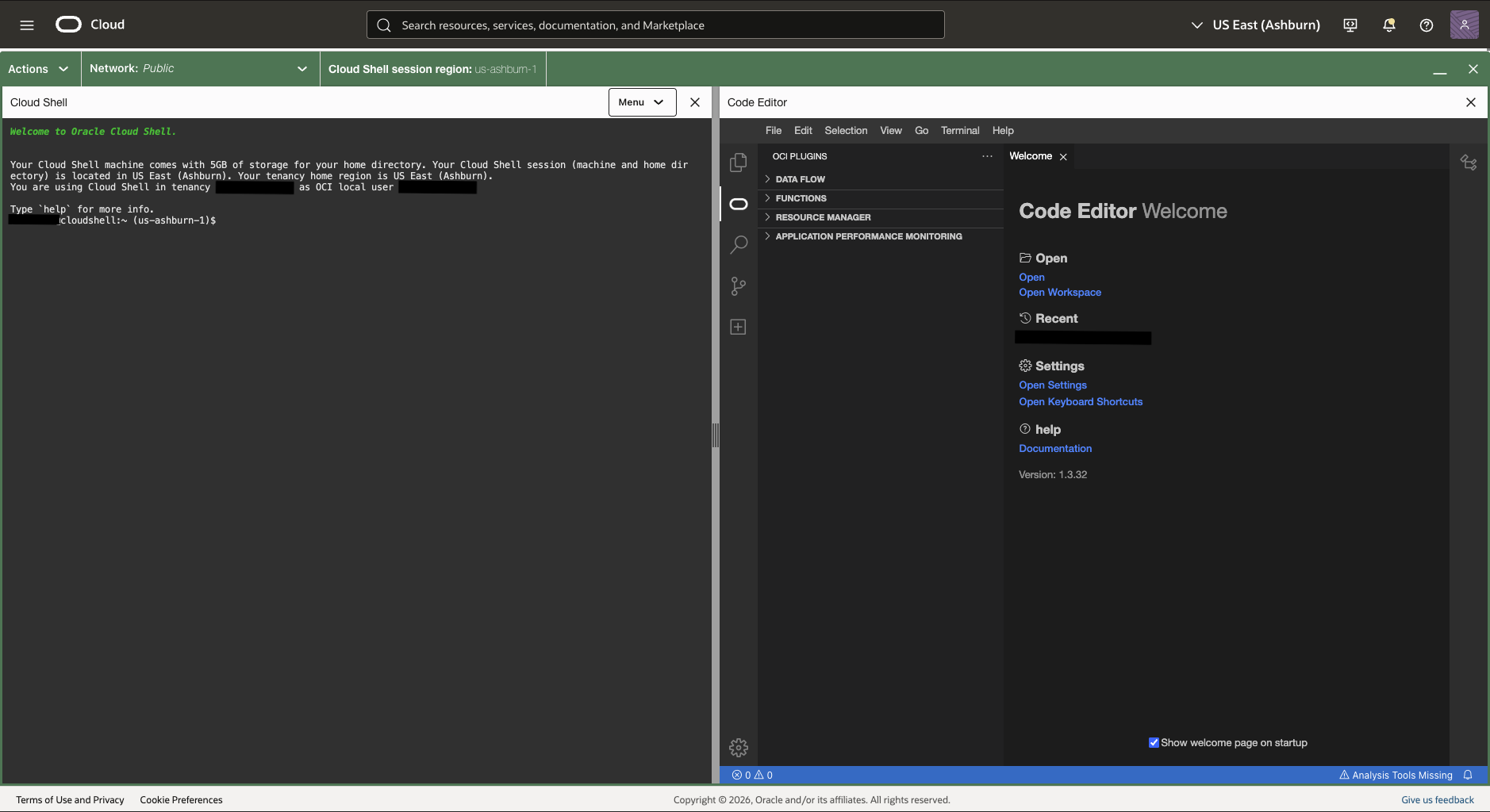Screen dimensions: 1490x812
Task: Open the Search icon in activity bar
Action: tap(739, 244)
